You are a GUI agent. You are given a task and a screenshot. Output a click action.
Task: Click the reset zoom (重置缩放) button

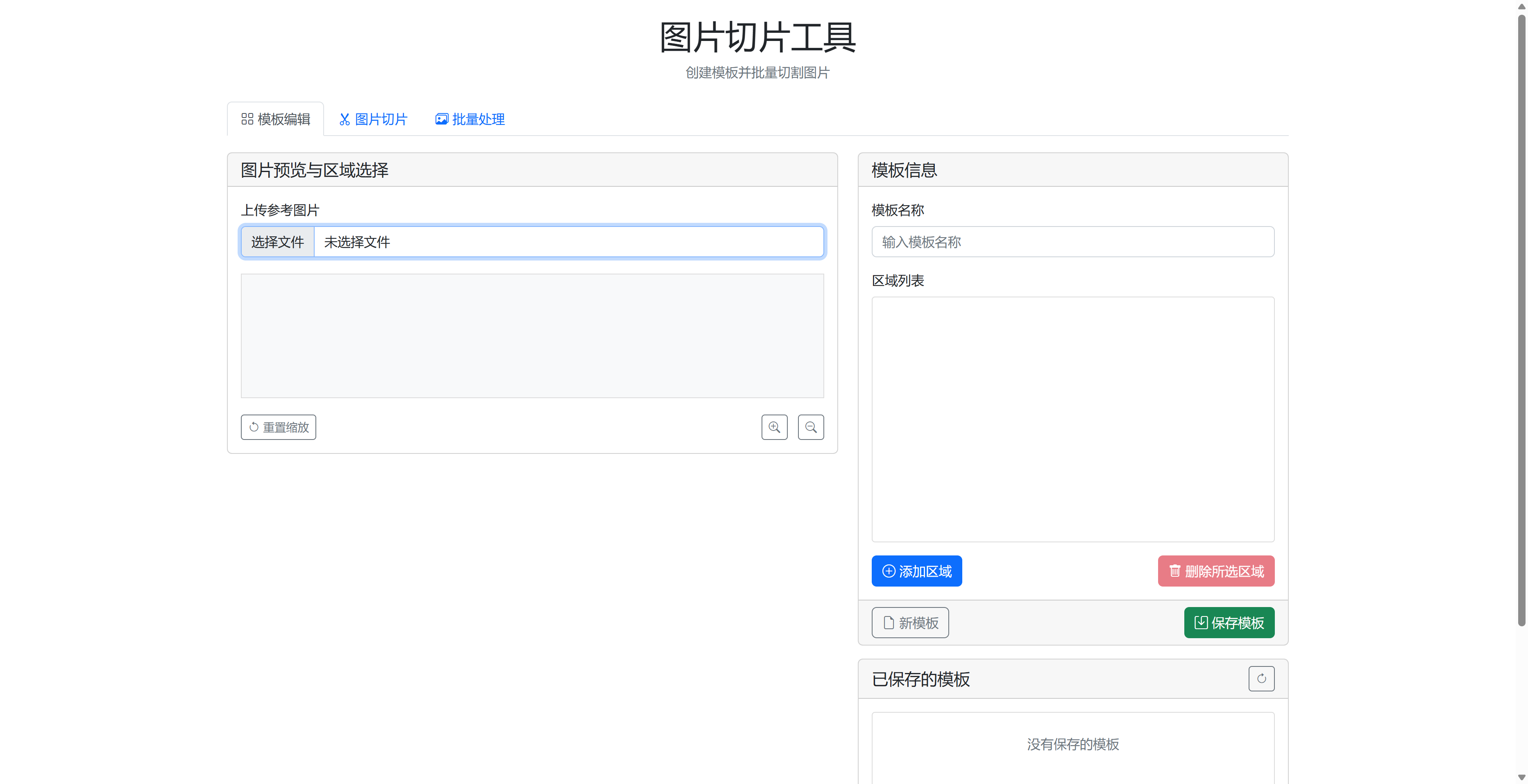(x=278, y=427)
